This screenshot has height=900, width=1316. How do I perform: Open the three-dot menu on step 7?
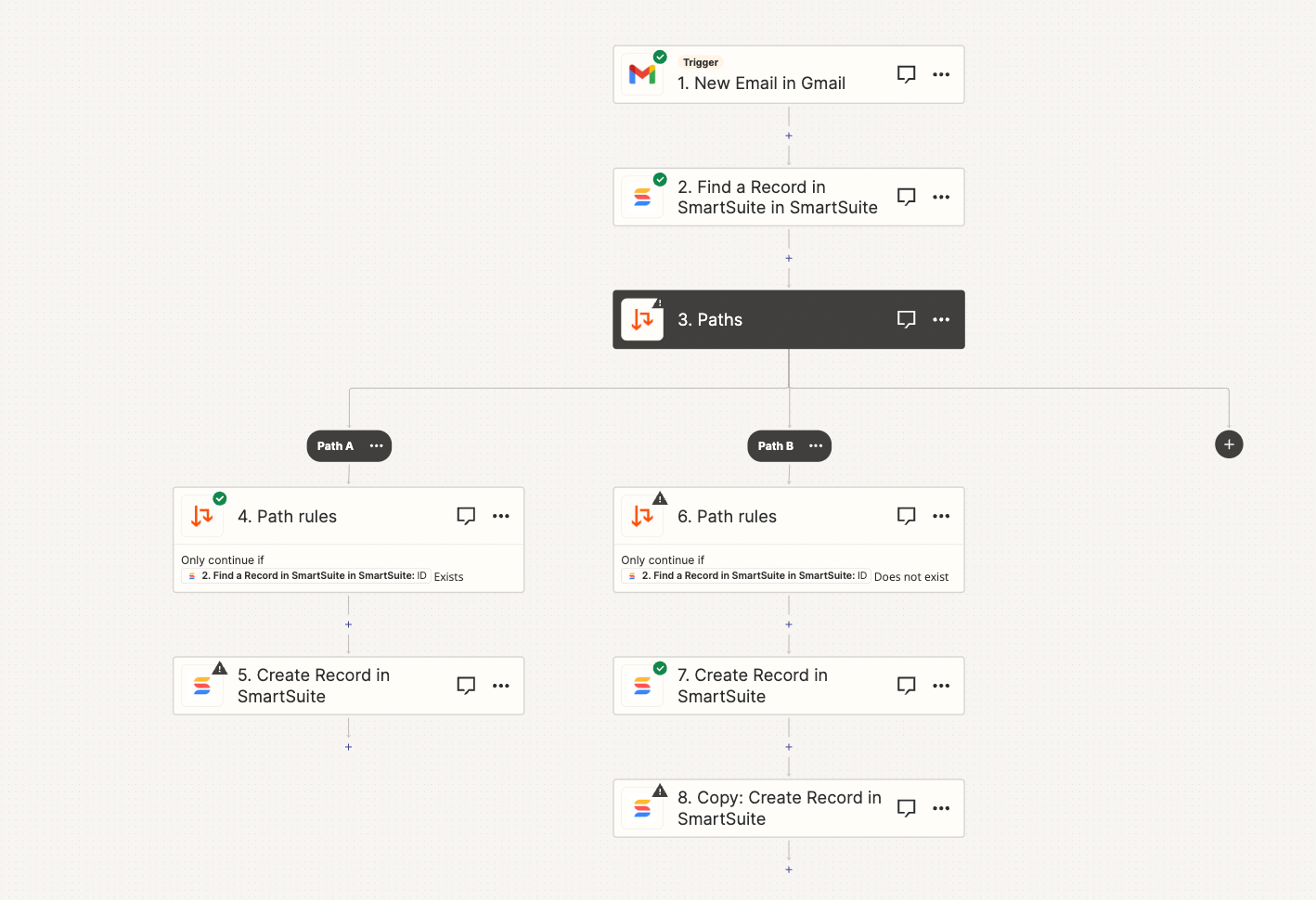[x=941, y=686]
